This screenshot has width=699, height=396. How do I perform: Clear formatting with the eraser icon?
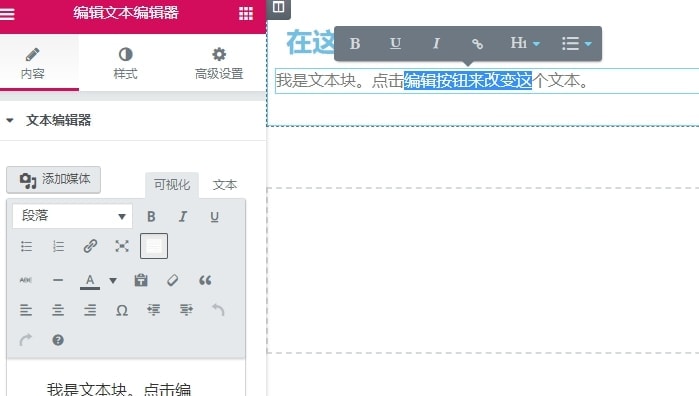173,280
